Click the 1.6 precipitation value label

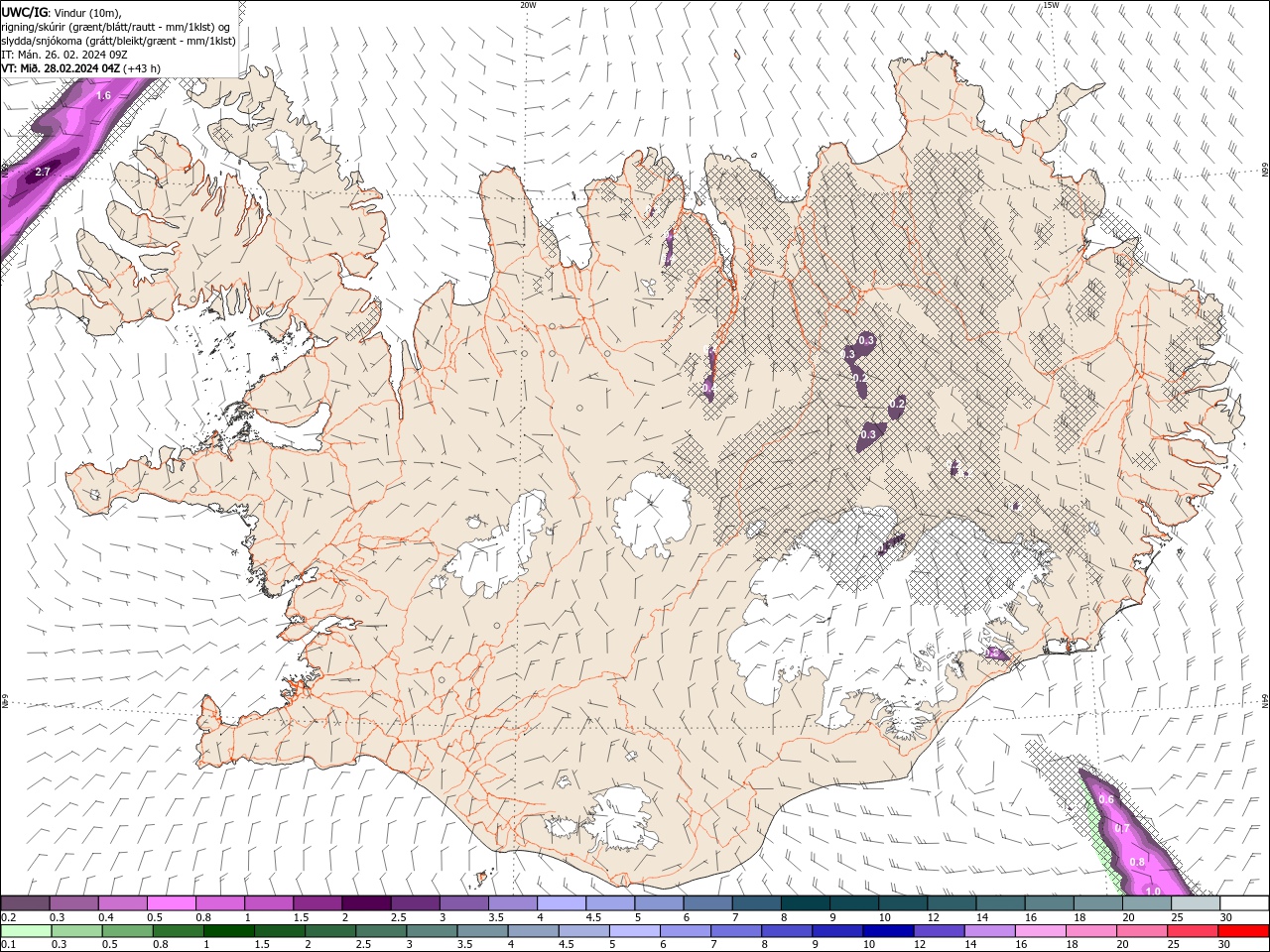pyautogui.click(x=103, y=96)
